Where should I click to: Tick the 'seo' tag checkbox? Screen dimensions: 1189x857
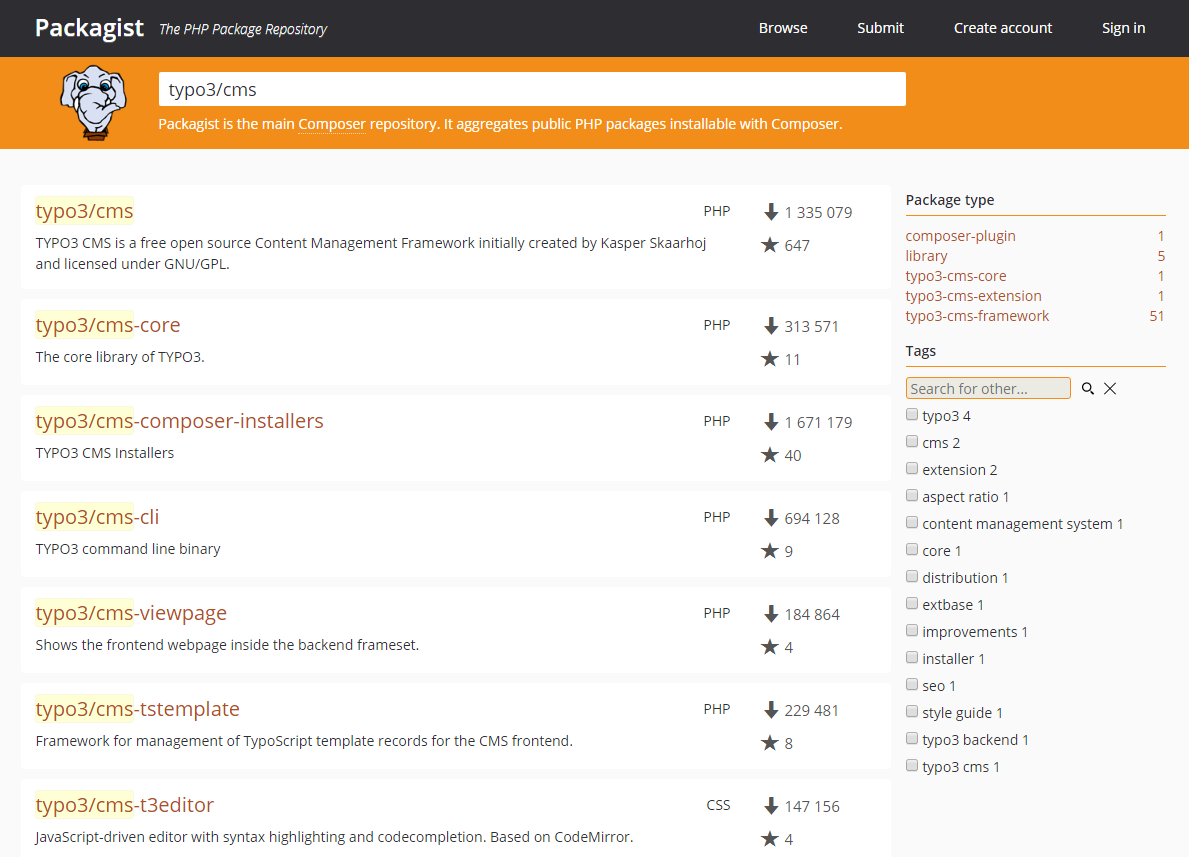[x=912, y=685]
